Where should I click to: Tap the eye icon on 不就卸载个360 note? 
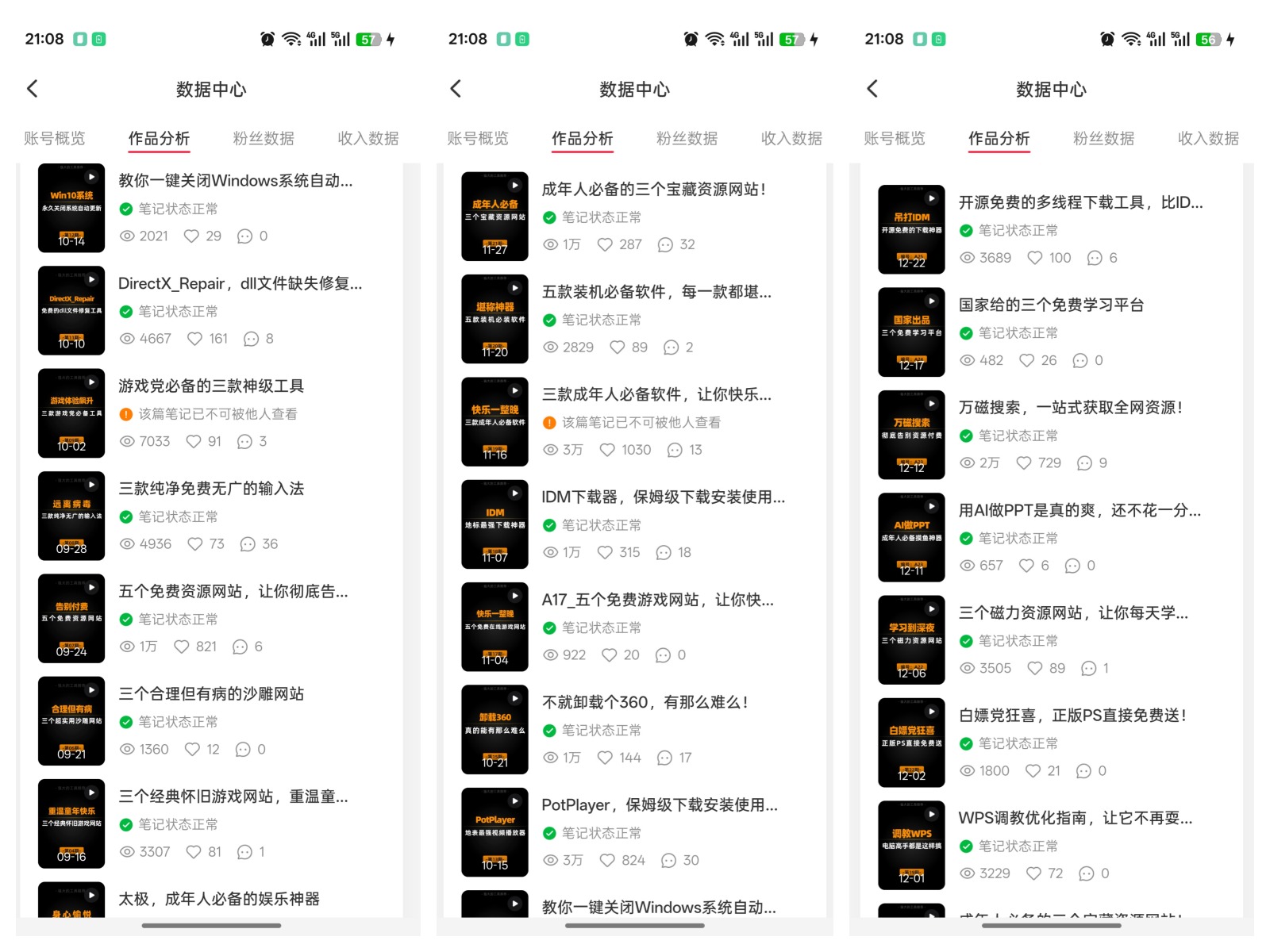tap(551, 757)
